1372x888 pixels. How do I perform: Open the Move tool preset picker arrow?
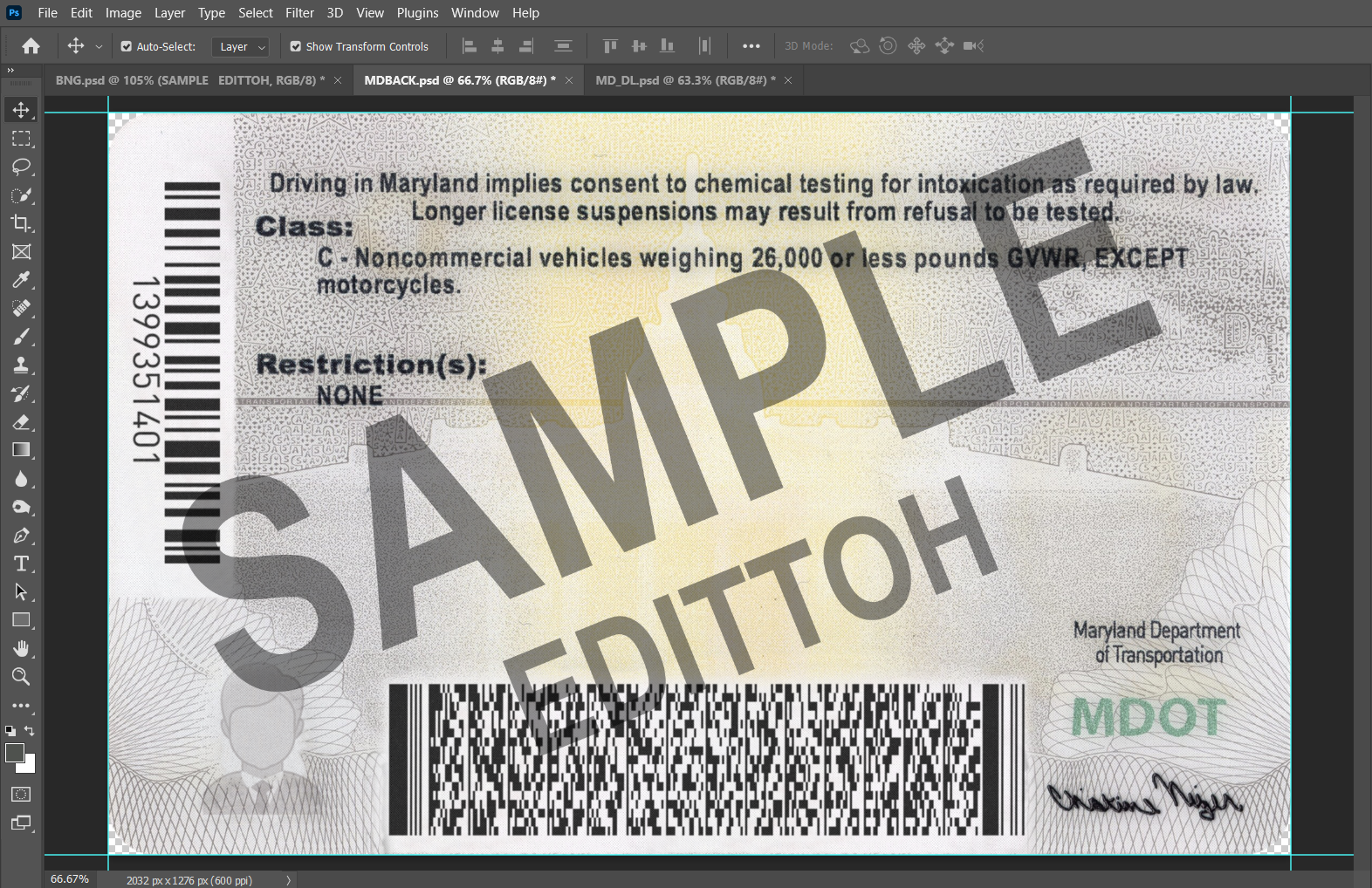click(x=99, y=47)
